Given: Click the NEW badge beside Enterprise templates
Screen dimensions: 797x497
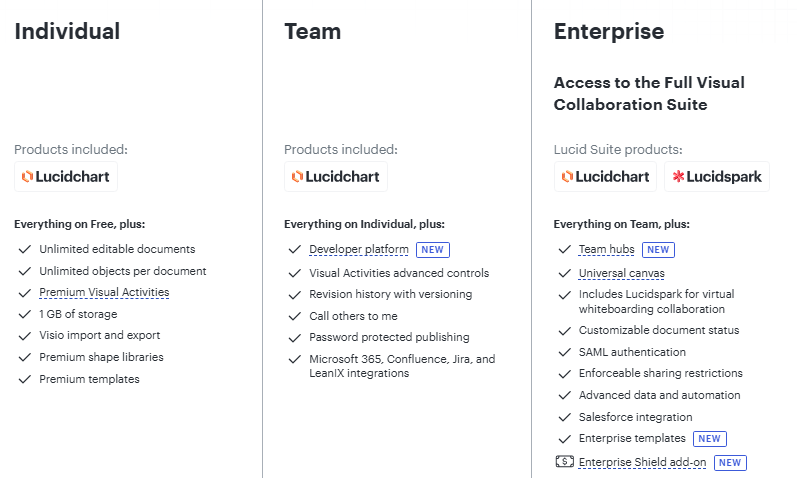Looking at the screenshot, I should pos(710,439).
